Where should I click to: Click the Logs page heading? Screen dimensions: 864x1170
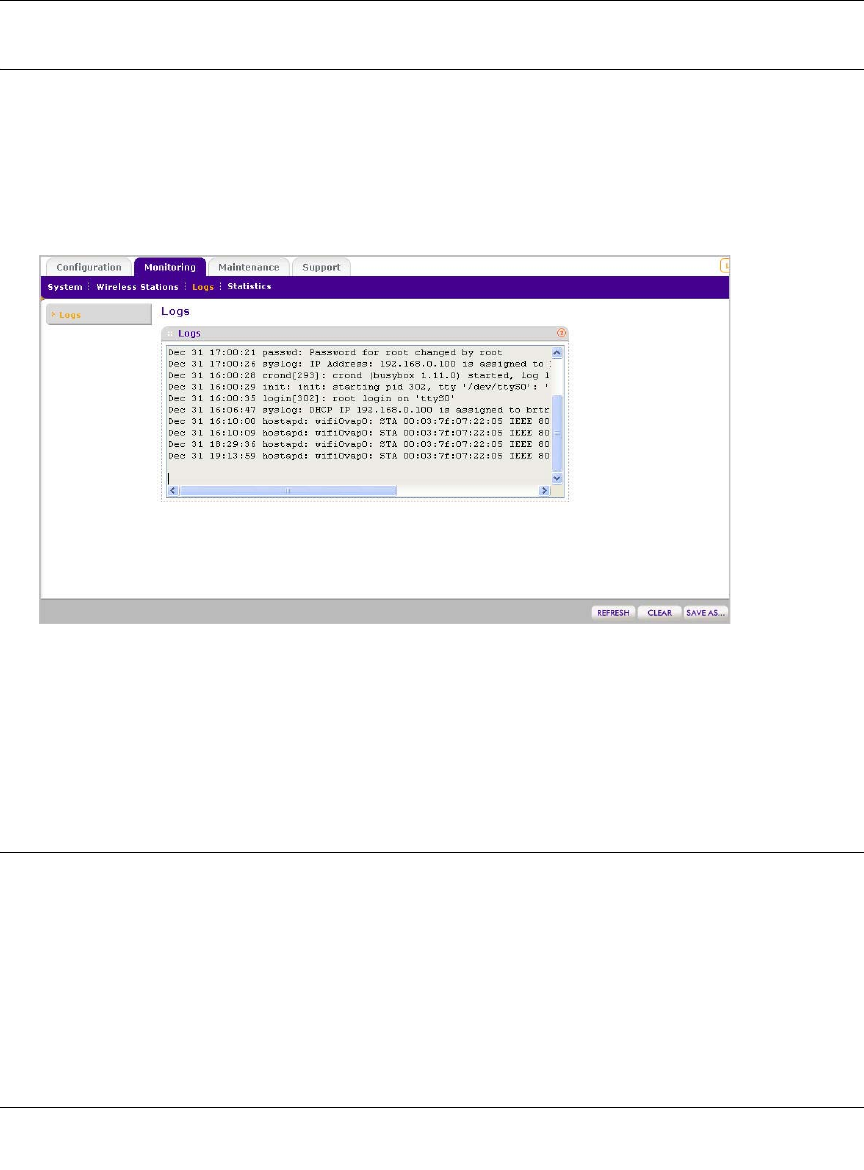point(175,311)
